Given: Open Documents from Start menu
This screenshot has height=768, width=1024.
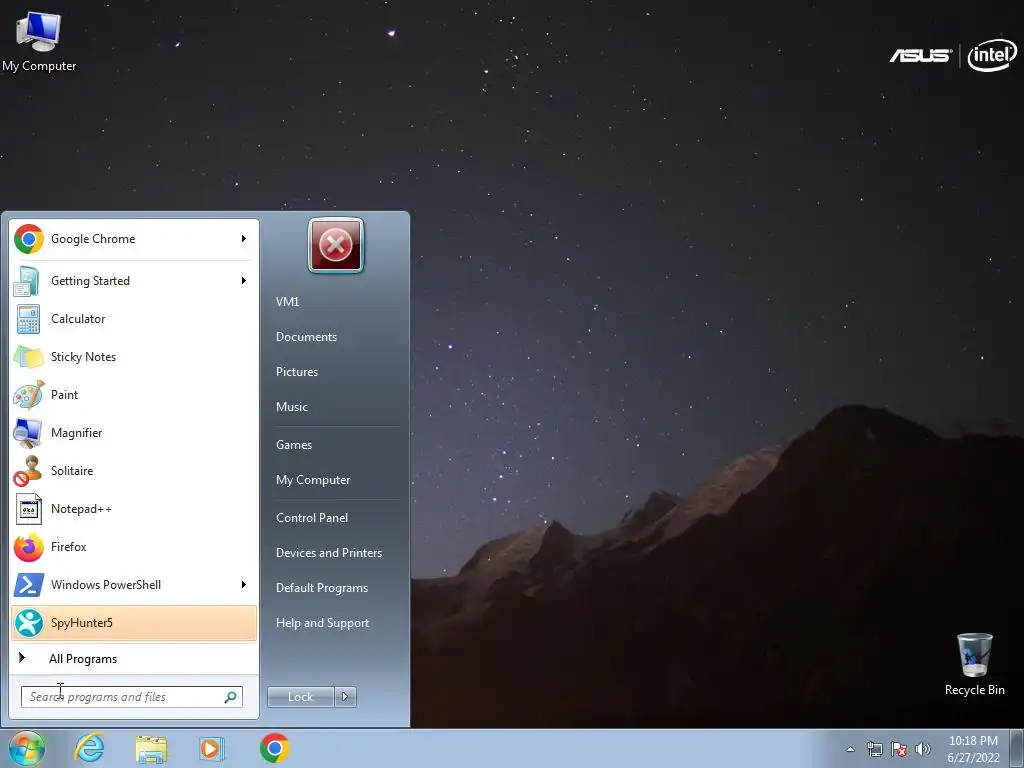Looking at the screenshot, I should click(x=306, y=337).
